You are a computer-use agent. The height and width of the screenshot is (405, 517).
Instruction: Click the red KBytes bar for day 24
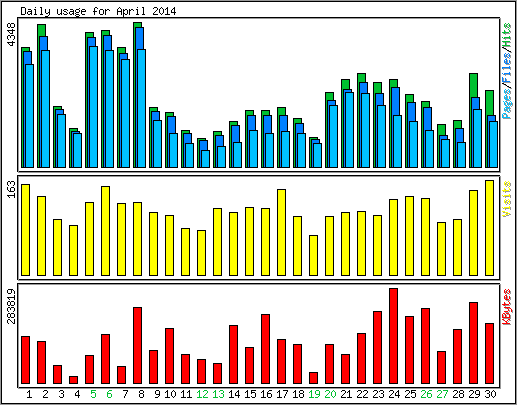point(393,336)
